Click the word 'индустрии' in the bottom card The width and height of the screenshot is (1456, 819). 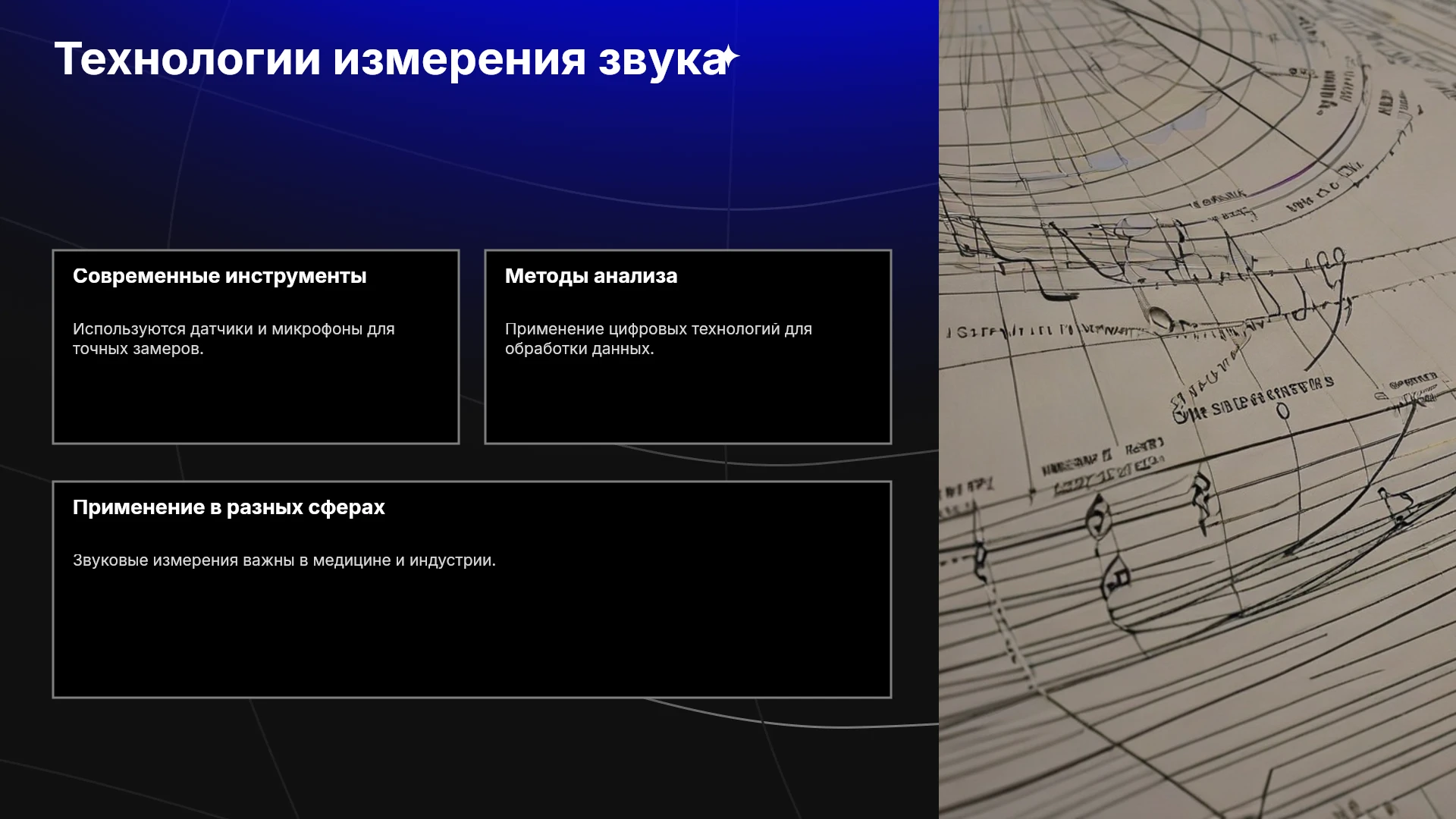tap(452, 560)
